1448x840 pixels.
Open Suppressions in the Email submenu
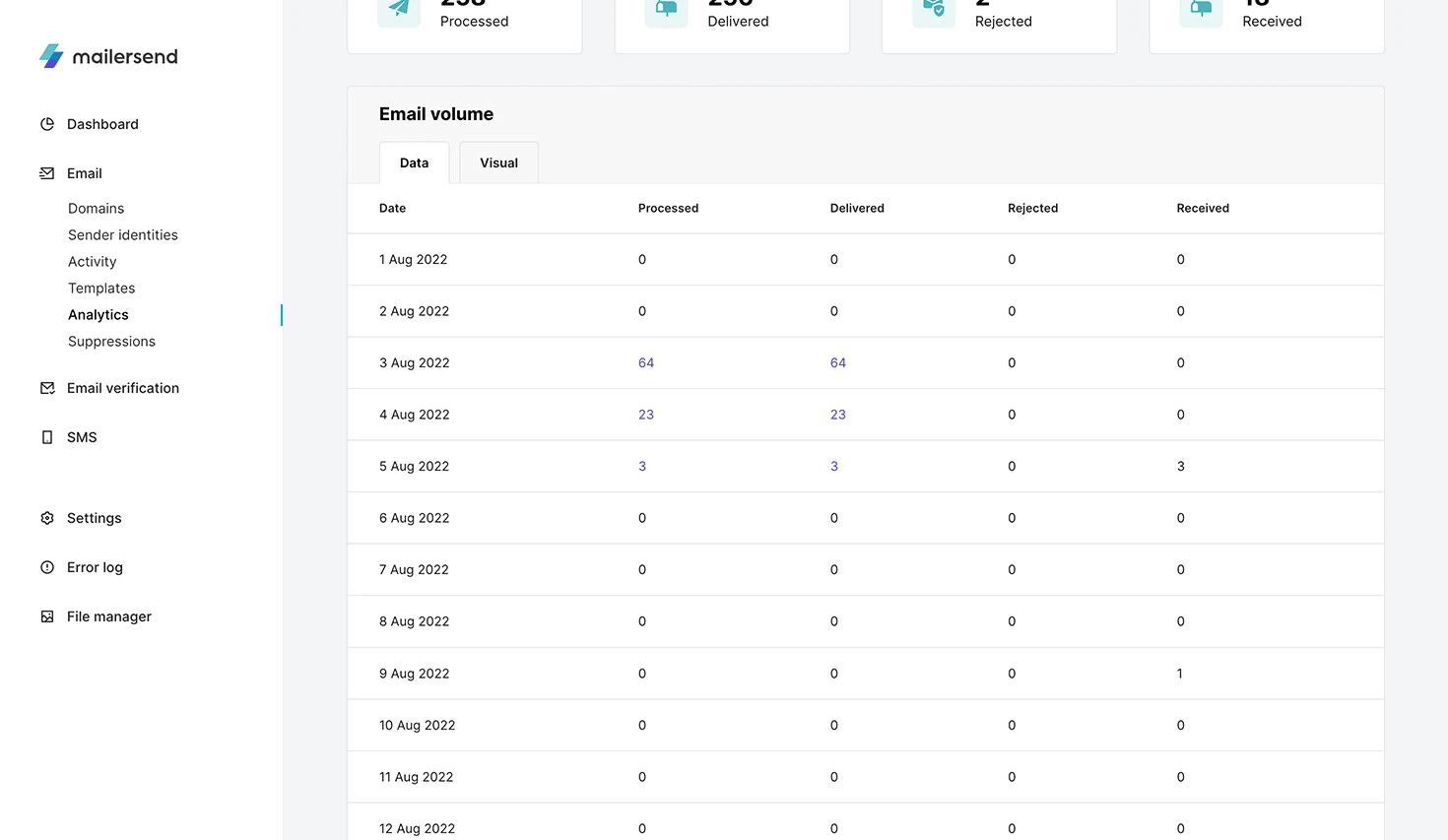(111, 342)
